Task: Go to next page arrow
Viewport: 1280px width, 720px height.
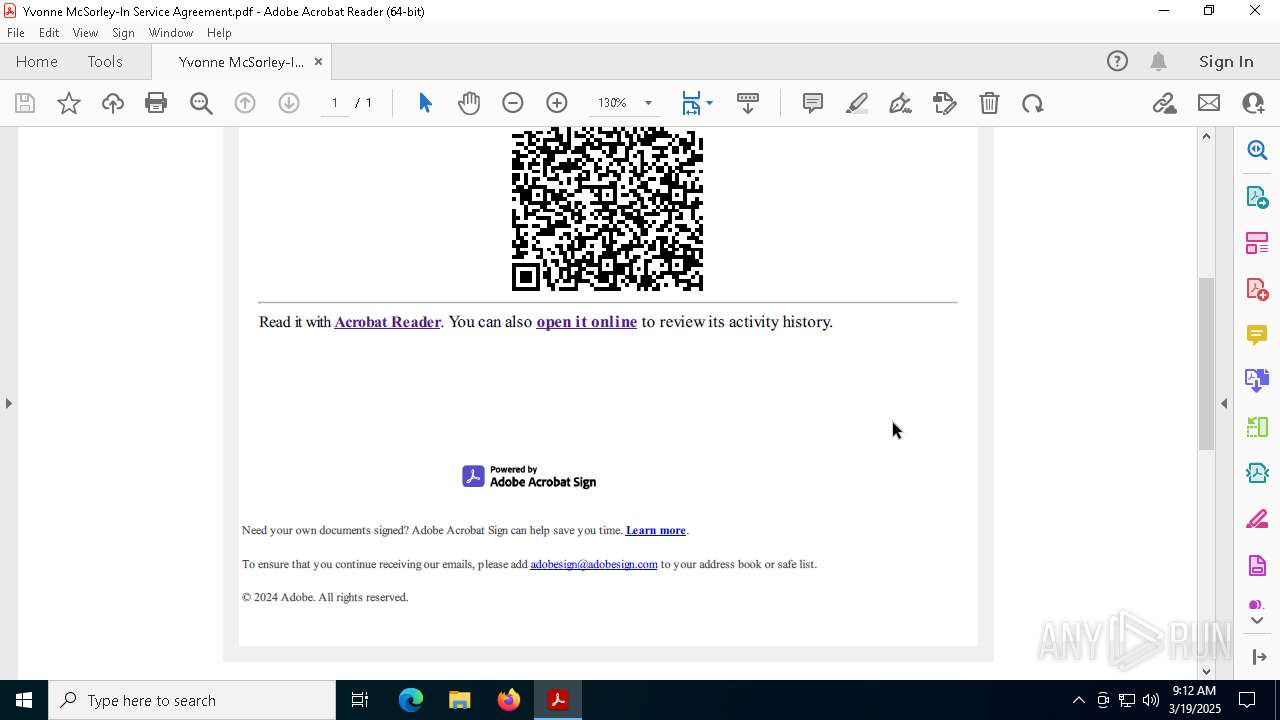Action: (289, 103)
